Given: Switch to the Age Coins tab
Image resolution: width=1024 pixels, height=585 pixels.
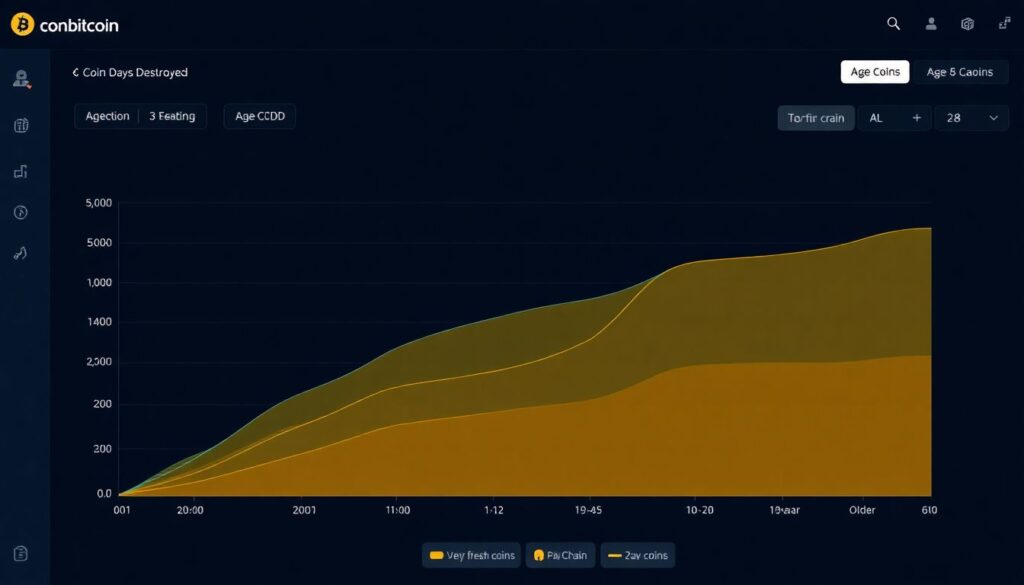Looking at the screenshot, I should (x=874, y=71).
